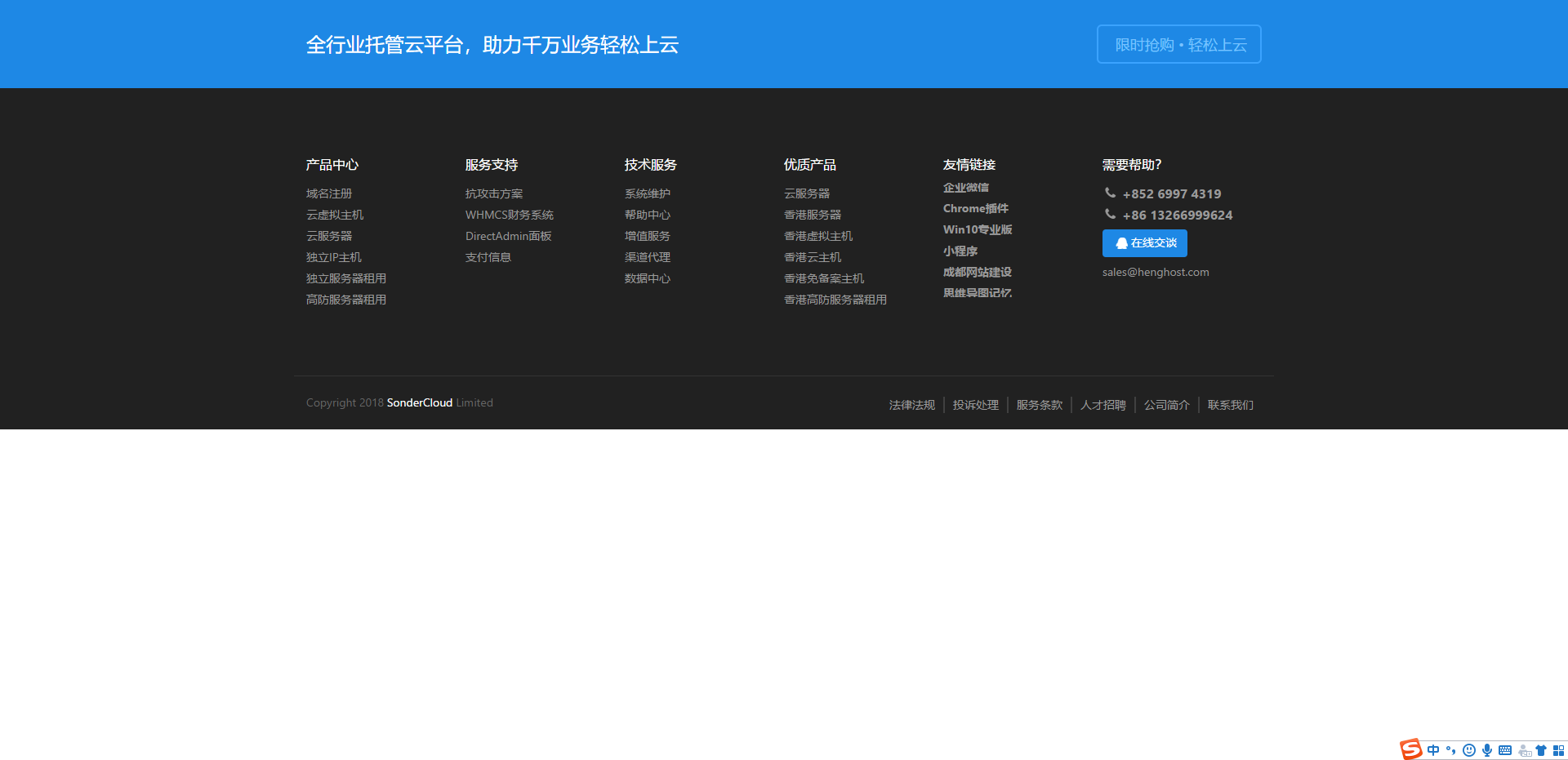Screen dimensions: 1568x760
Task: Open Win10专业版 friendly link
Action: click(x=978, y=230)
